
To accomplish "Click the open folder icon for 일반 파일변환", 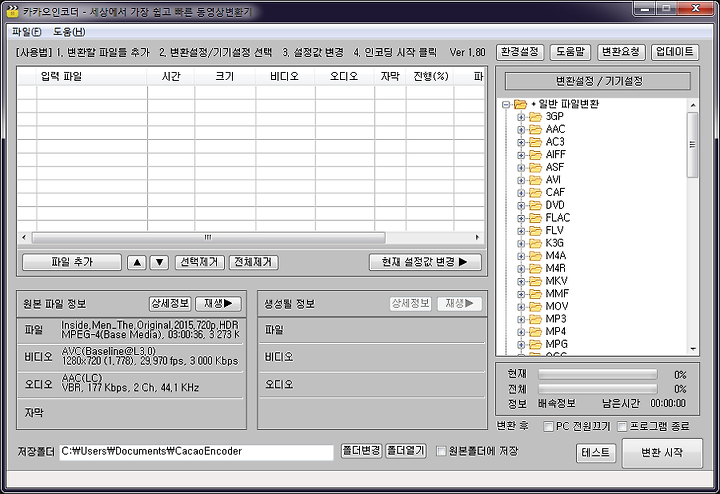I will (520, 104).
